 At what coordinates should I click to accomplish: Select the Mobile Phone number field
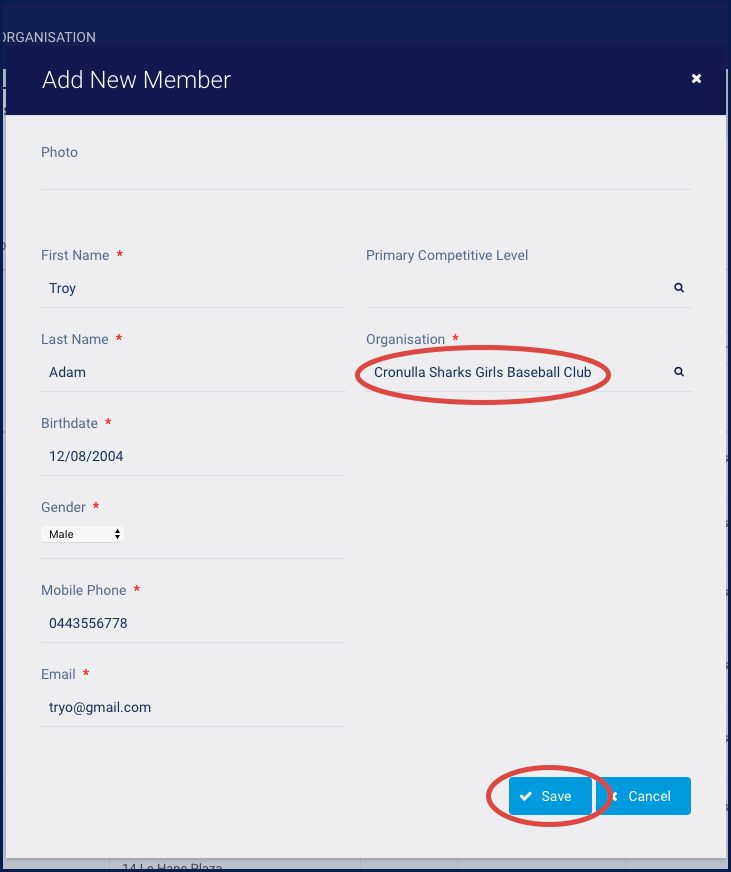pos(192,623)
